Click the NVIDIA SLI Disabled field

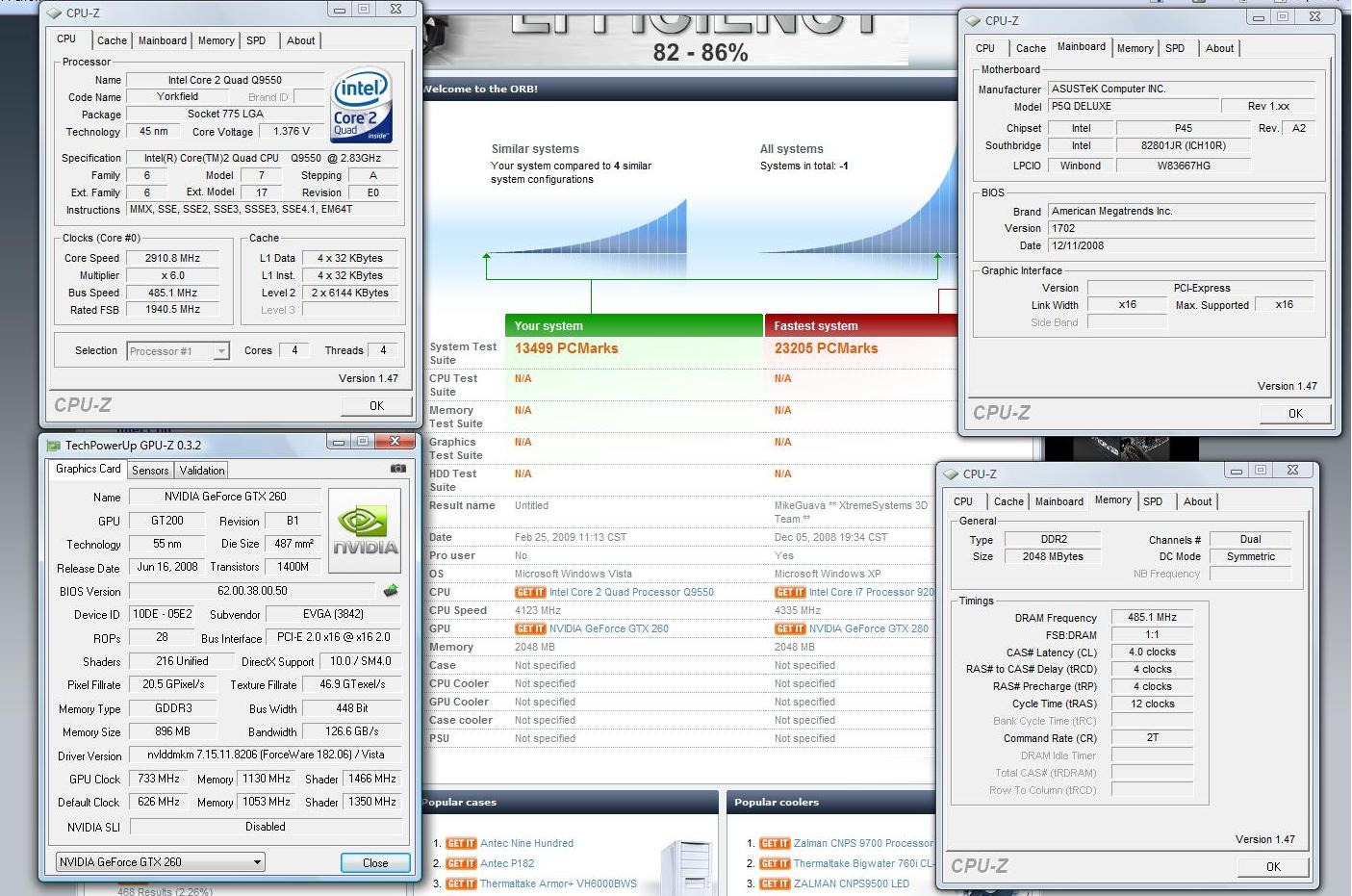click(x=266, y=827)
